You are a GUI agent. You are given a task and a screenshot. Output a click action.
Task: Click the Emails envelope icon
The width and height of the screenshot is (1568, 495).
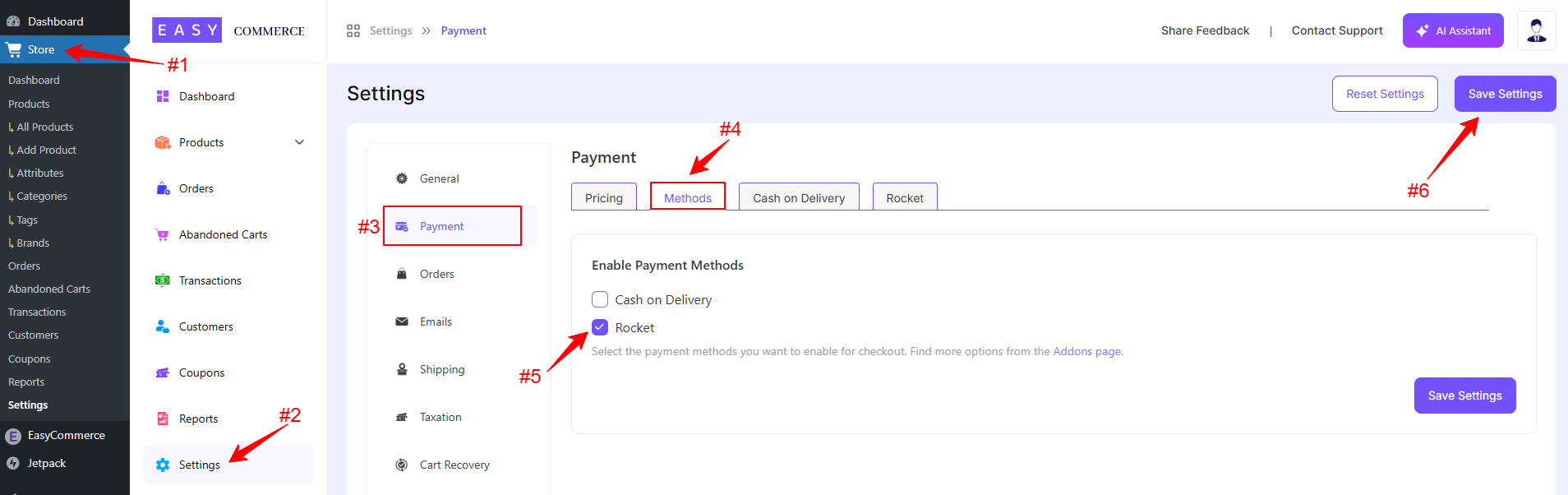tap(402, 322)
